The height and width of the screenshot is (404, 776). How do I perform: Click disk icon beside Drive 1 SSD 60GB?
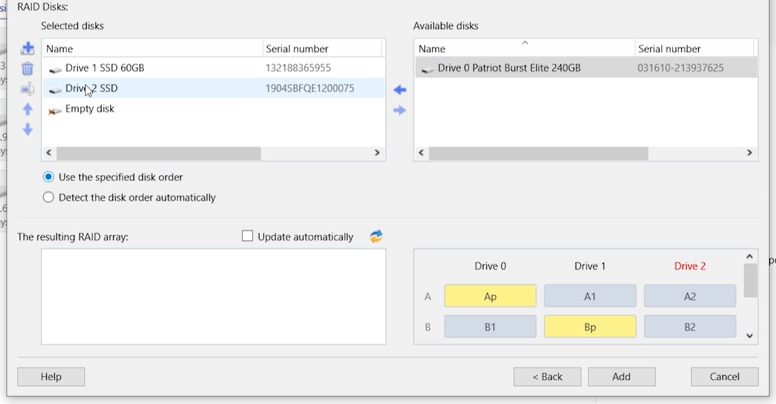tap(55, 69)
